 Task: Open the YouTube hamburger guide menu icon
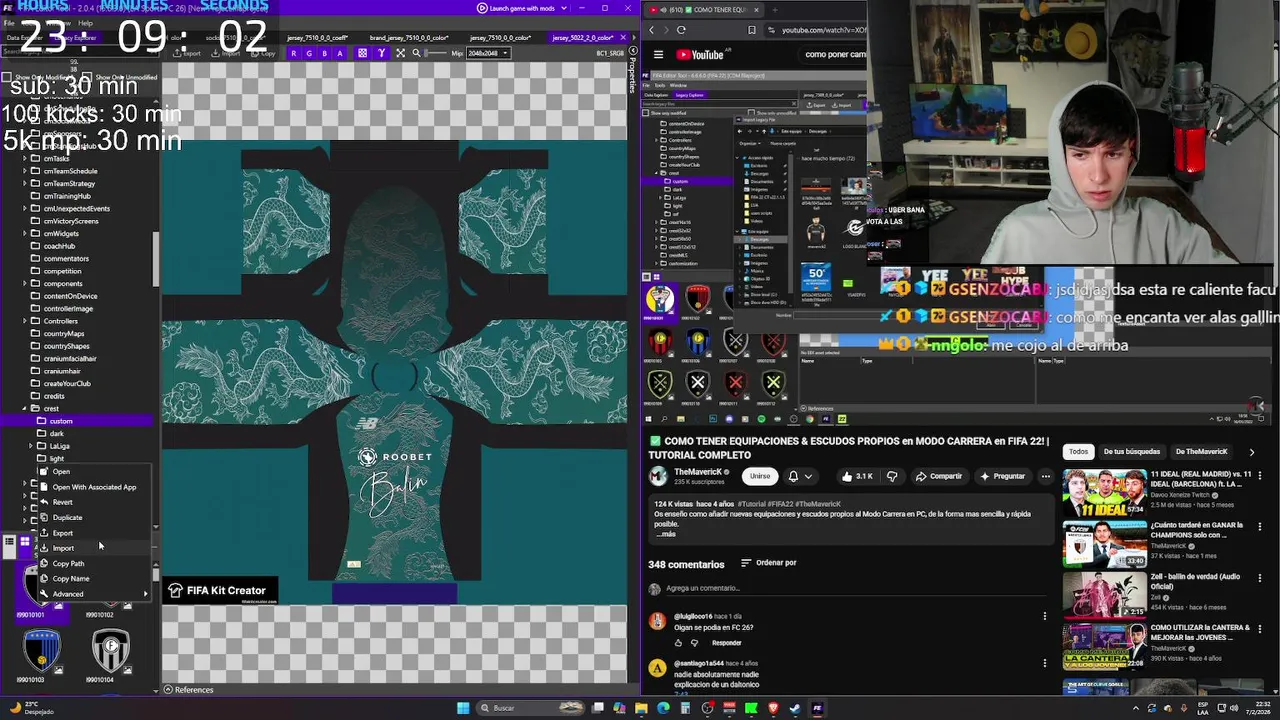658,55
